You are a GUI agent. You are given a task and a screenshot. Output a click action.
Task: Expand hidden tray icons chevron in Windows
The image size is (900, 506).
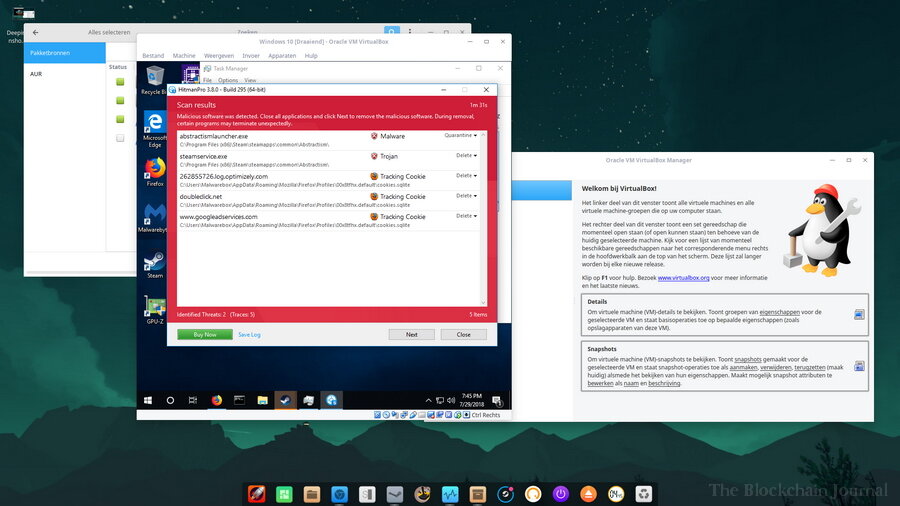pyautogui.click(x=428, y=400)
